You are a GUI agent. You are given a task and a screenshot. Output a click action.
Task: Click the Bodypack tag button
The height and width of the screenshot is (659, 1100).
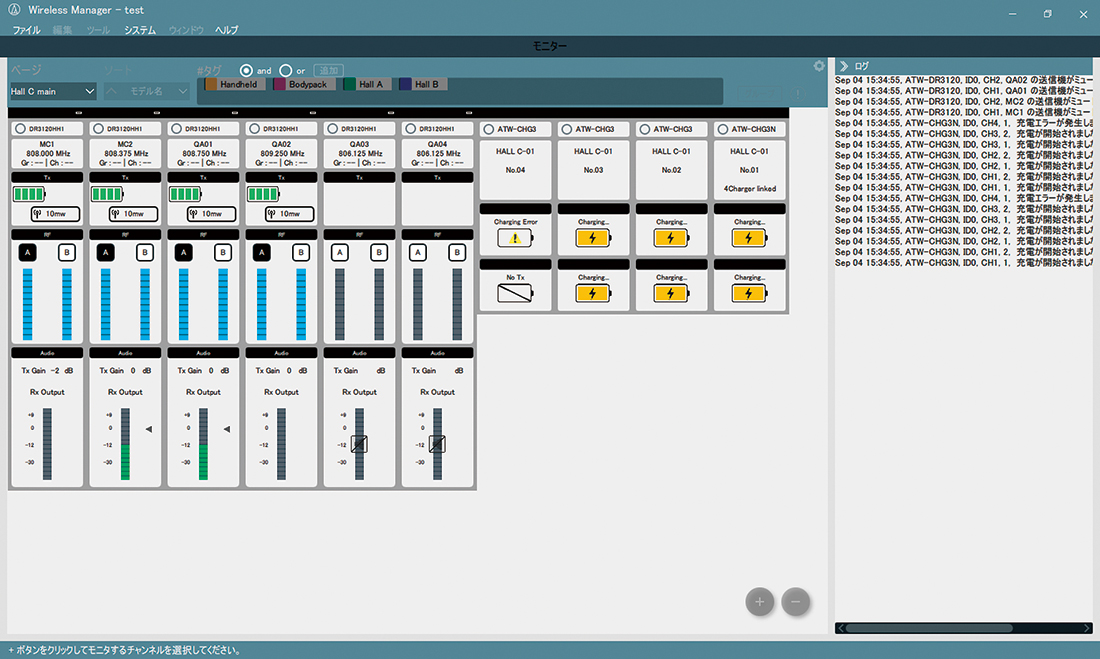302,84
